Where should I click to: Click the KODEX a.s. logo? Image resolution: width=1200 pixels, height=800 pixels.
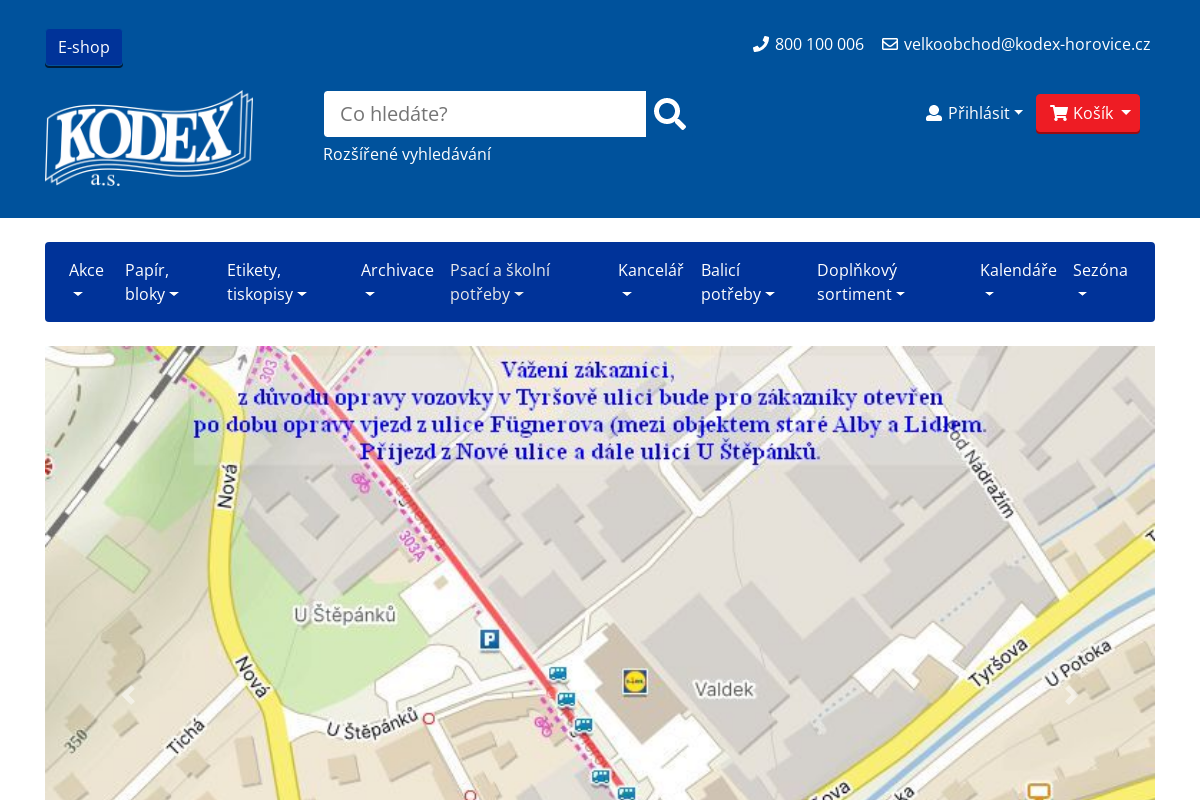[x=148, y=138]
